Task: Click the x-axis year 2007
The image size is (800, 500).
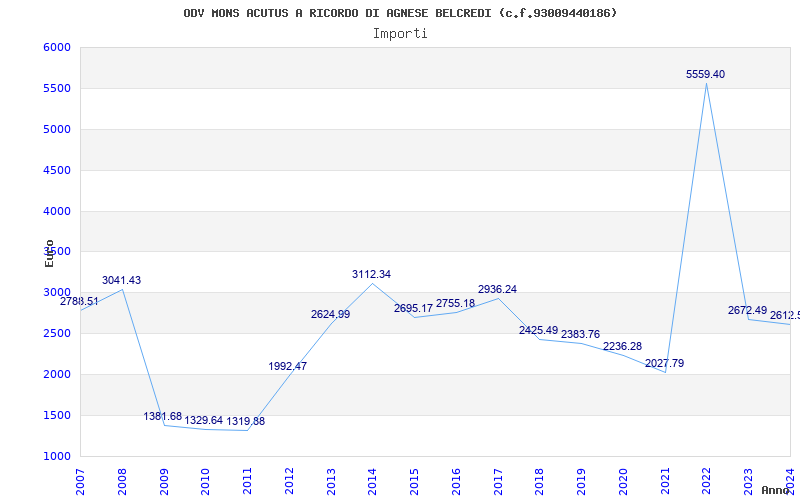Action: 80,482
